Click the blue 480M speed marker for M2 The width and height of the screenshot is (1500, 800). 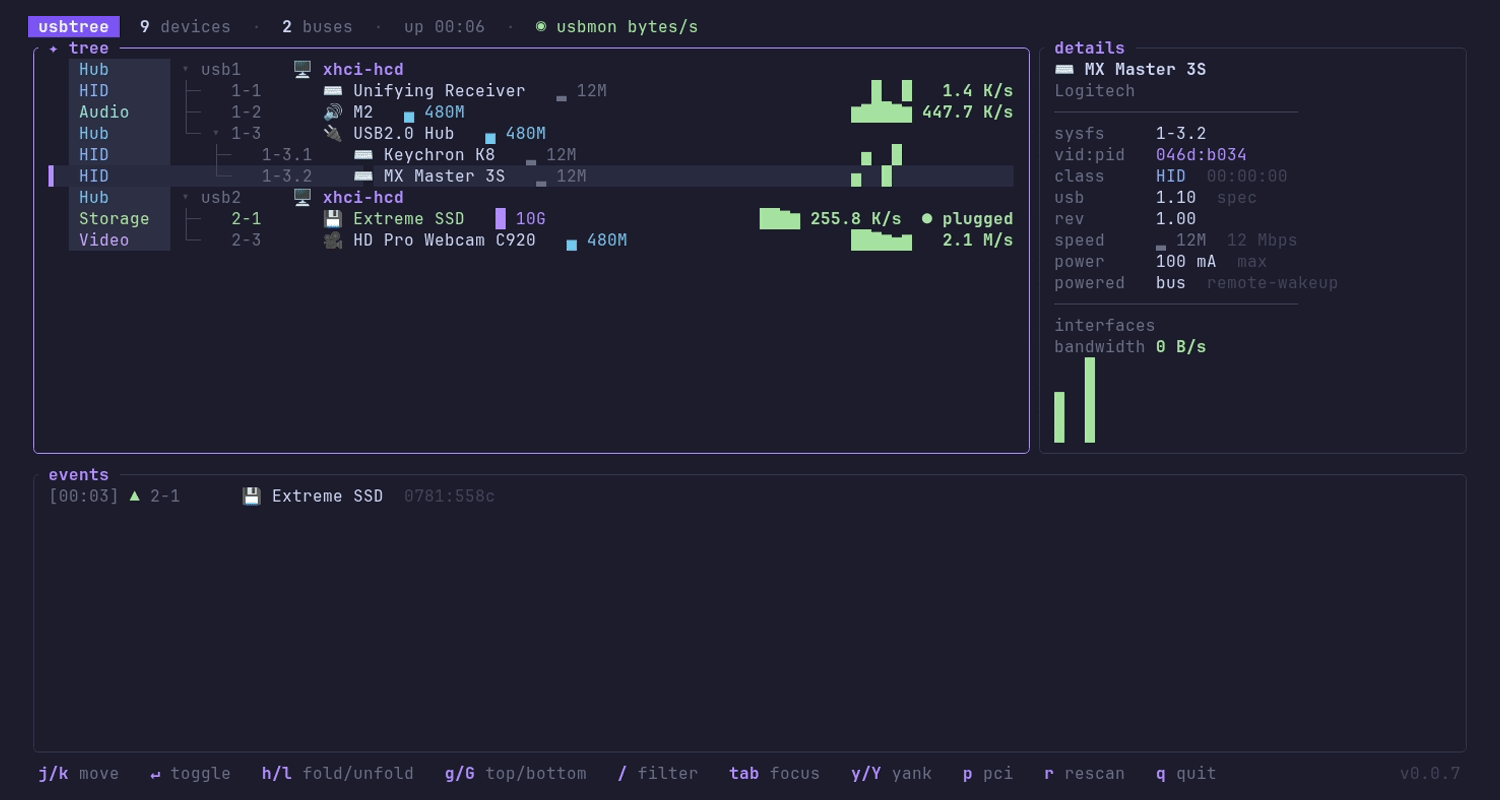409,117
